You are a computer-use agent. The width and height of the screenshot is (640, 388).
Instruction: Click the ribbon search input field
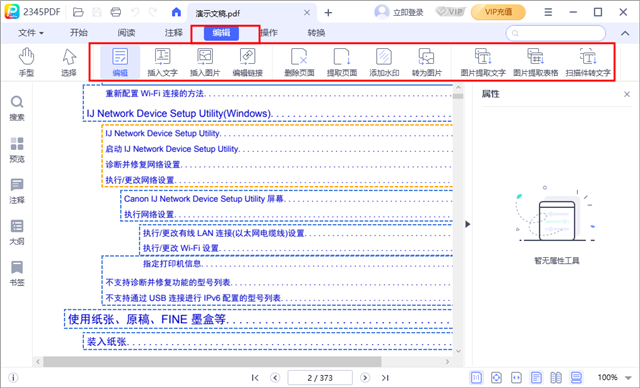(556, 33)
